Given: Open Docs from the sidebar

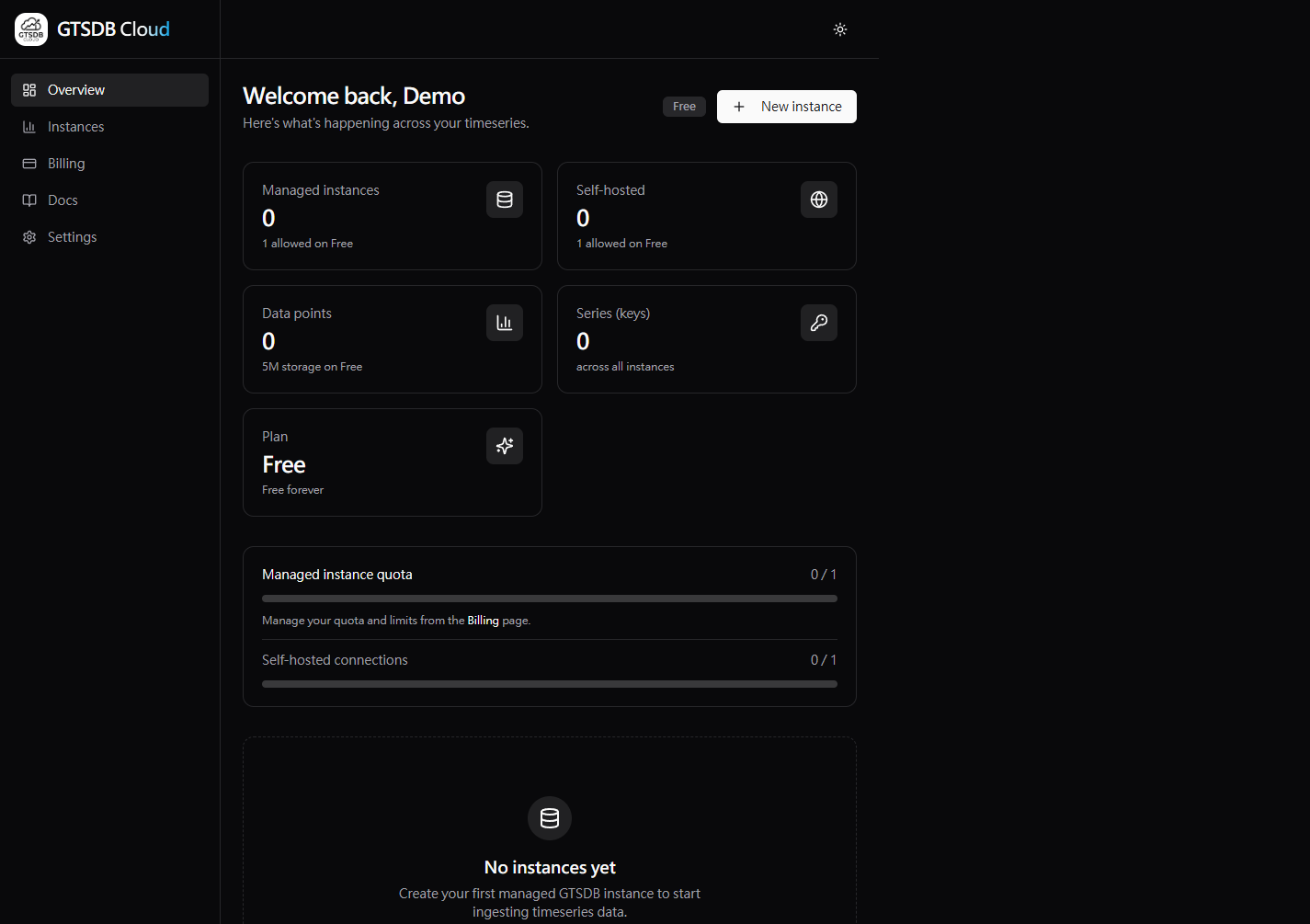Looking at the screenshot, I should tap(109, 200).
